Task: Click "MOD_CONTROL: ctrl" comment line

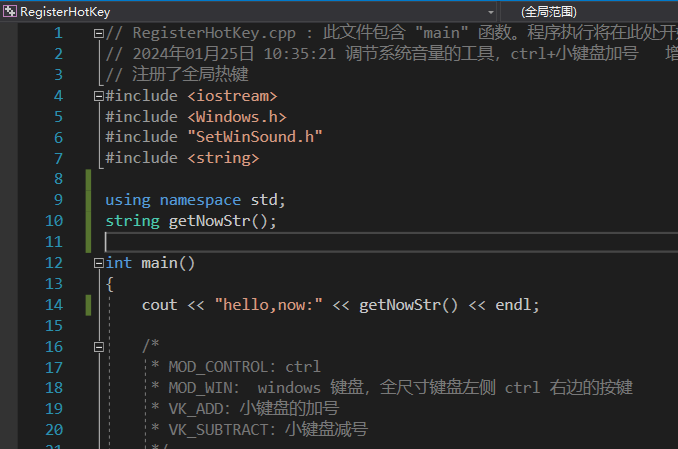Action: 244,367
